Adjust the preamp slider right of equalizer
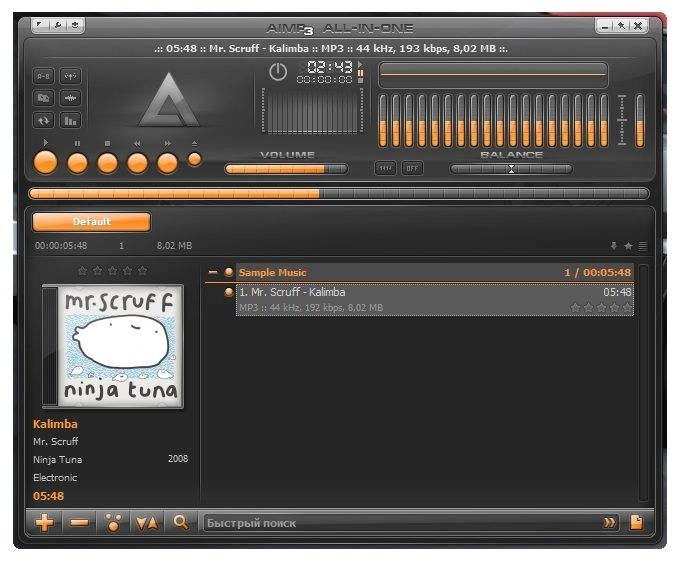 (640, 120)
